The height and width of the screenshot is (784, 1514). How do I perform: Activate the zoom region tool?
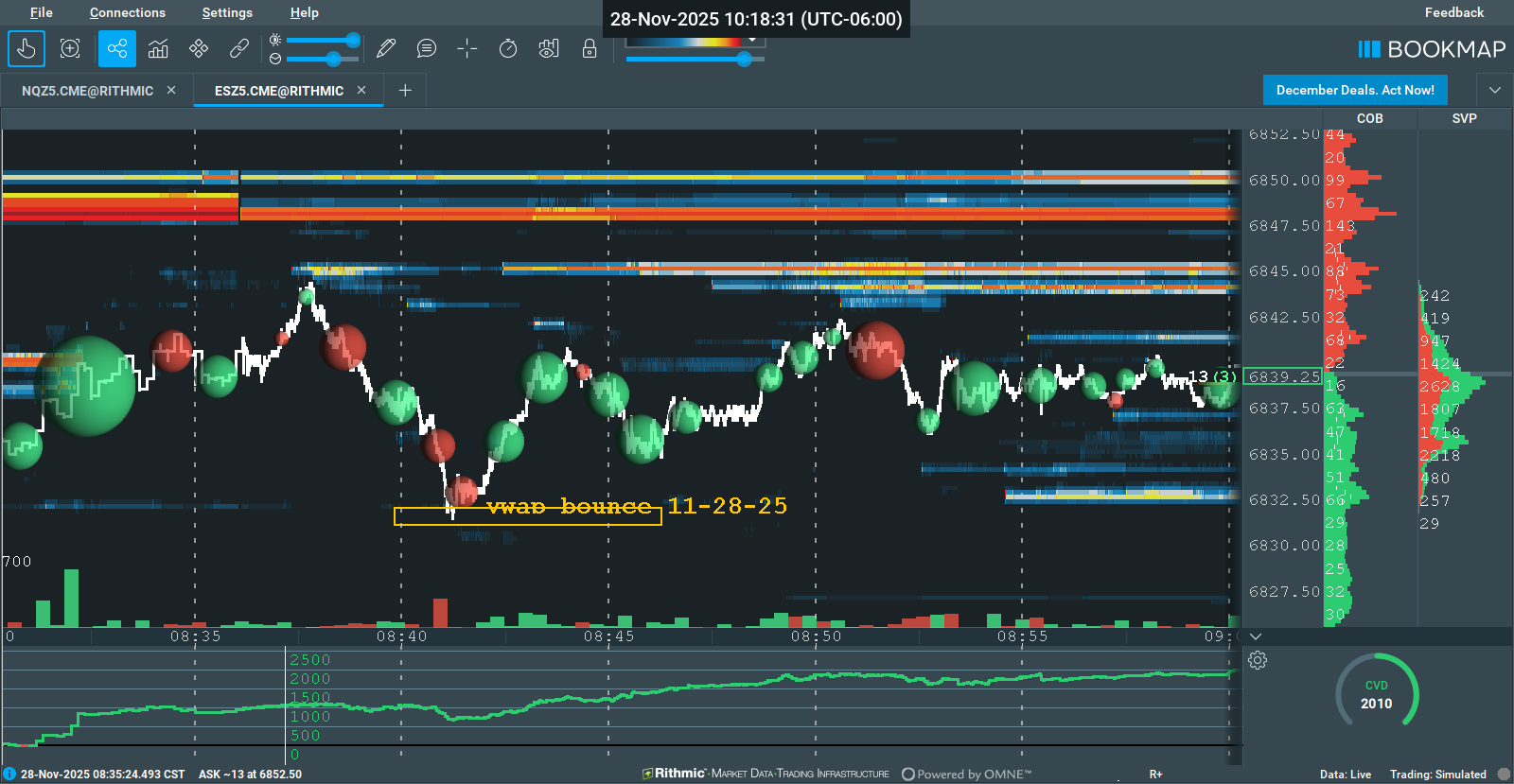(x=70, y=48)
